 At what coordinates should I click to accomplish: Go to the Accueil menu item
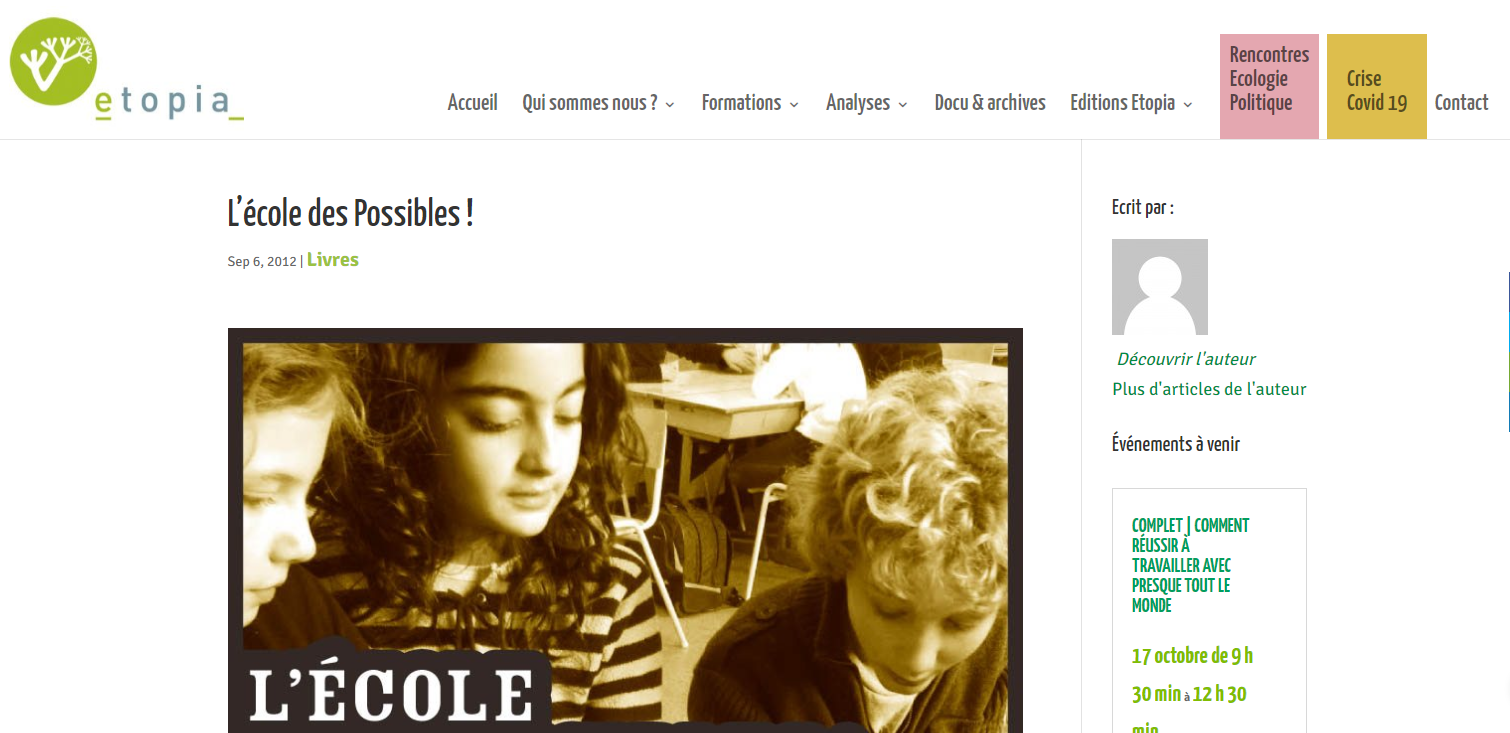click(x=473, y=102)
